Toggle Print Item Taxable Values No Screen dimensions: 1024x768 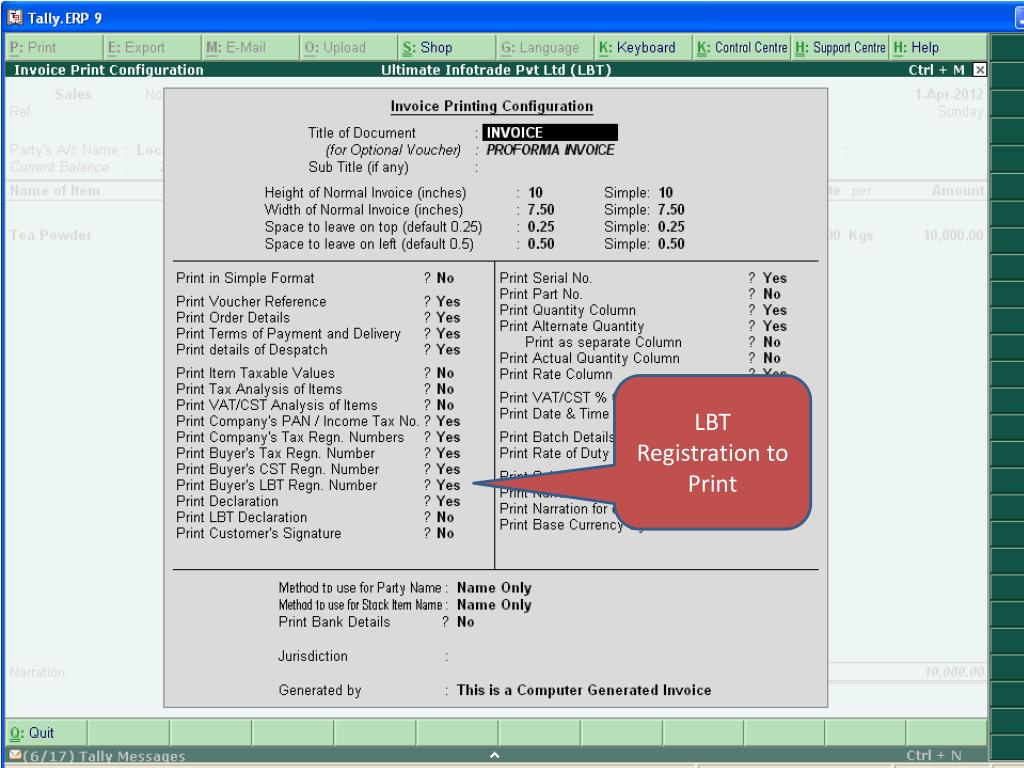445,373
